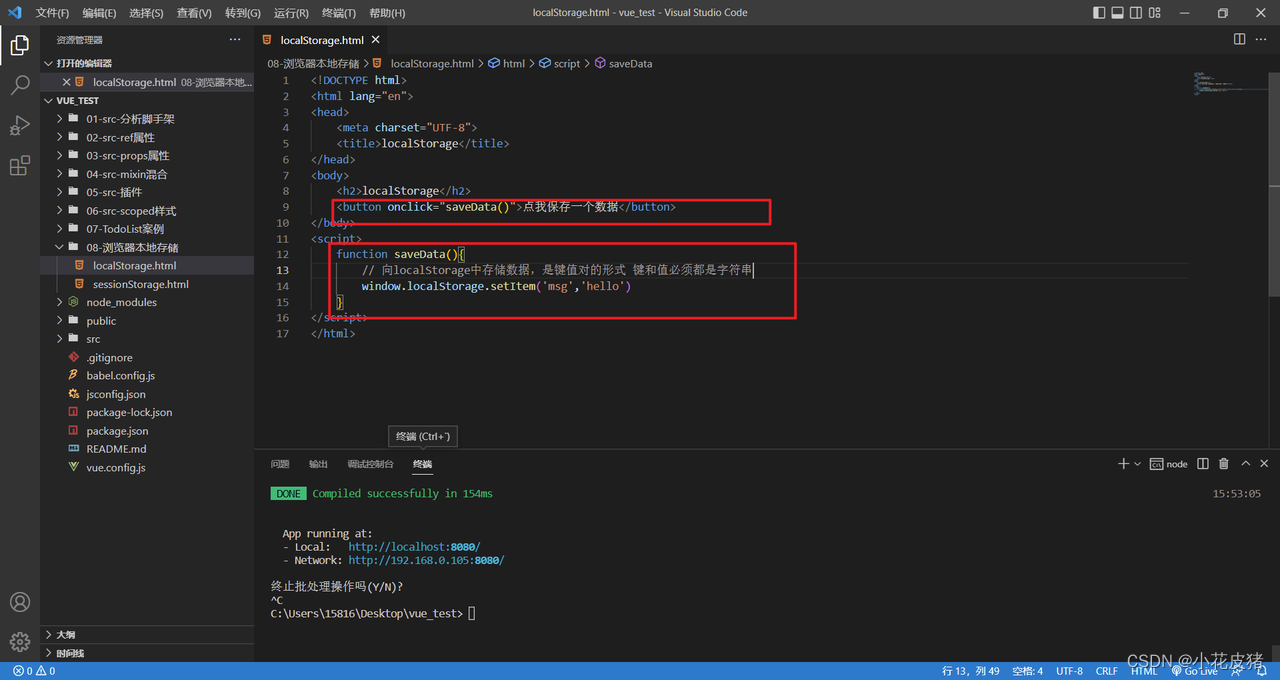Open the Search view in activity bar

tap(20, 86)
